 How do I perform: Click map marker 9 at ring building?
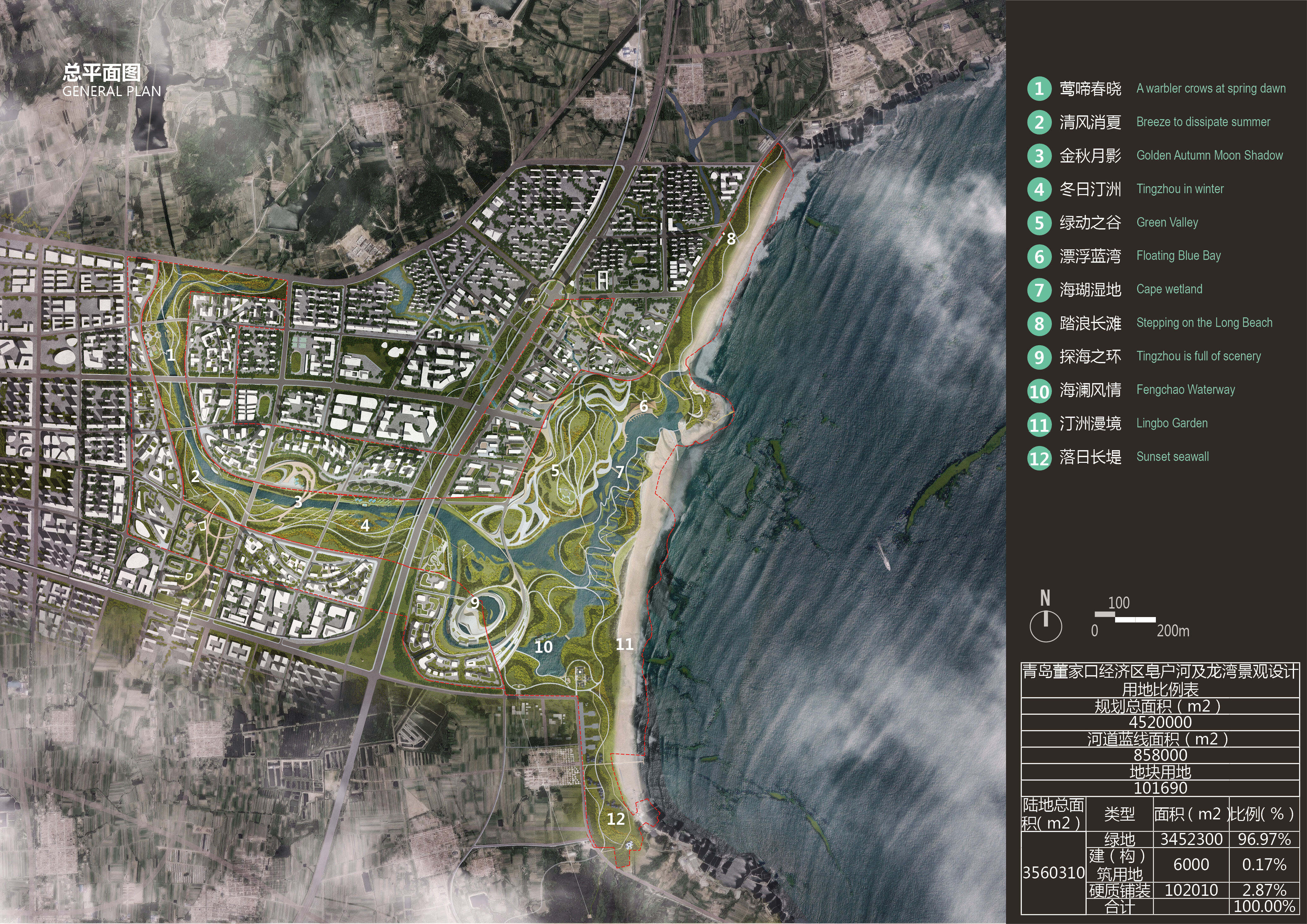pyautogui.click(x=475, y=603)
